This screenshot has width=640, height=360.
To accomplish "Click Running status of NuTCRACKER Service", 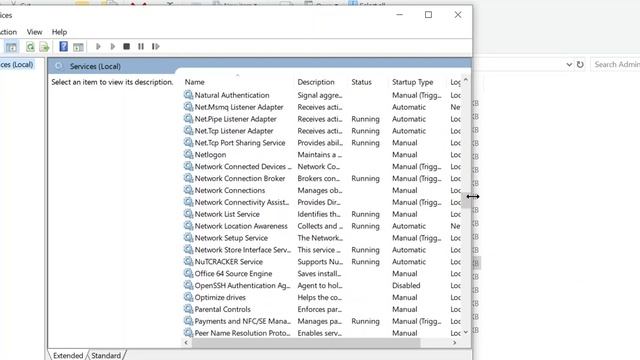I will (x=365, y=262).
